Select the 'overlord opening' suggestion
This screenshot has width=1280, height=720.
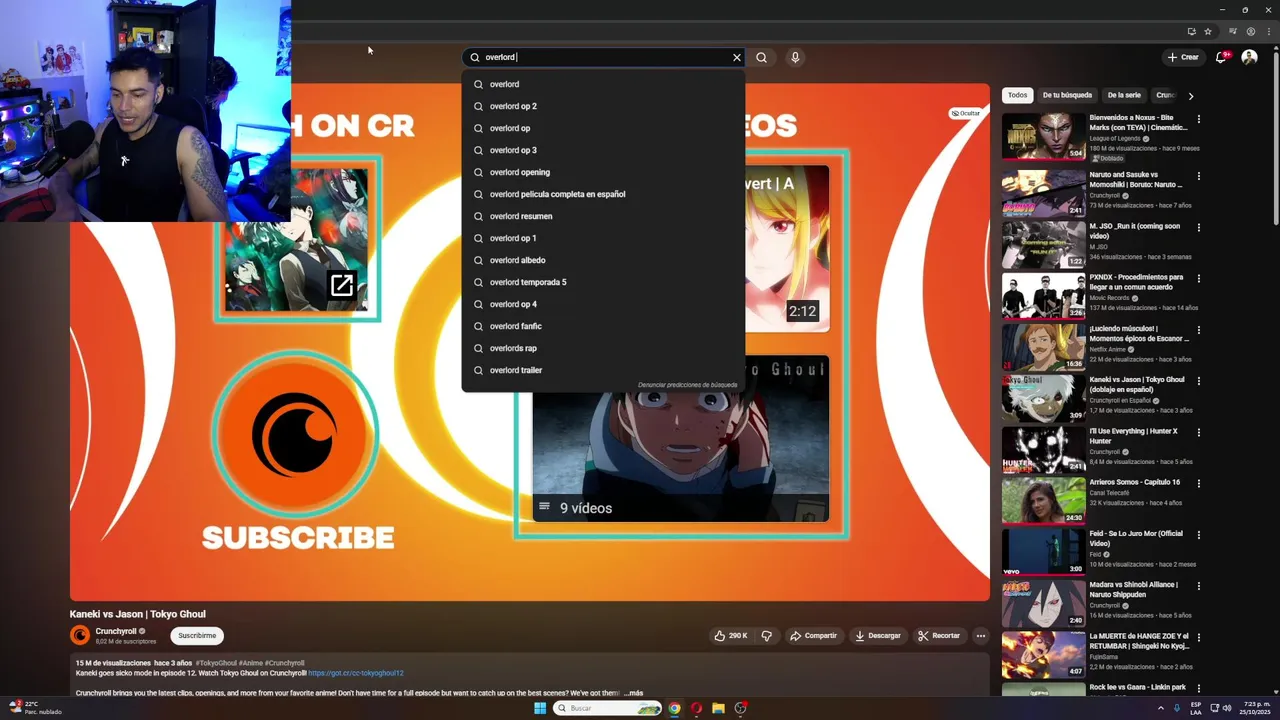click(603, 172)
